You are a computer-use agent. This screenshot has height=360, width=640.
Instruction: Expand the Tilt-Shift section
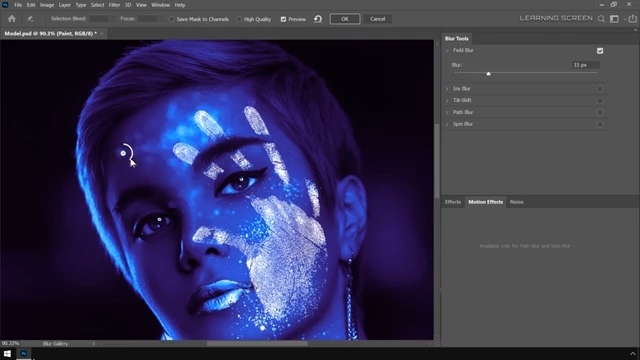point(447,100)
